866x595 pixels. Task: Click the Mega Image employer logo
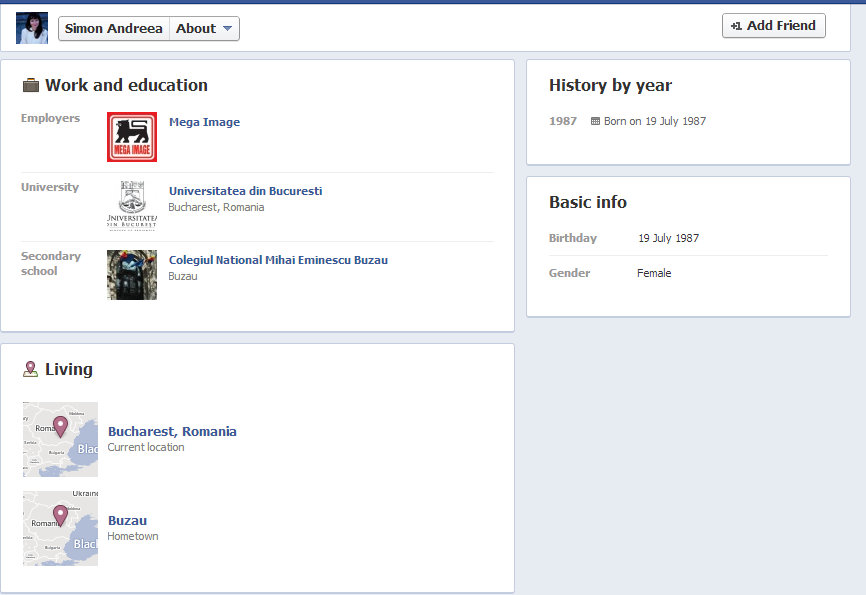pos(132,137)
